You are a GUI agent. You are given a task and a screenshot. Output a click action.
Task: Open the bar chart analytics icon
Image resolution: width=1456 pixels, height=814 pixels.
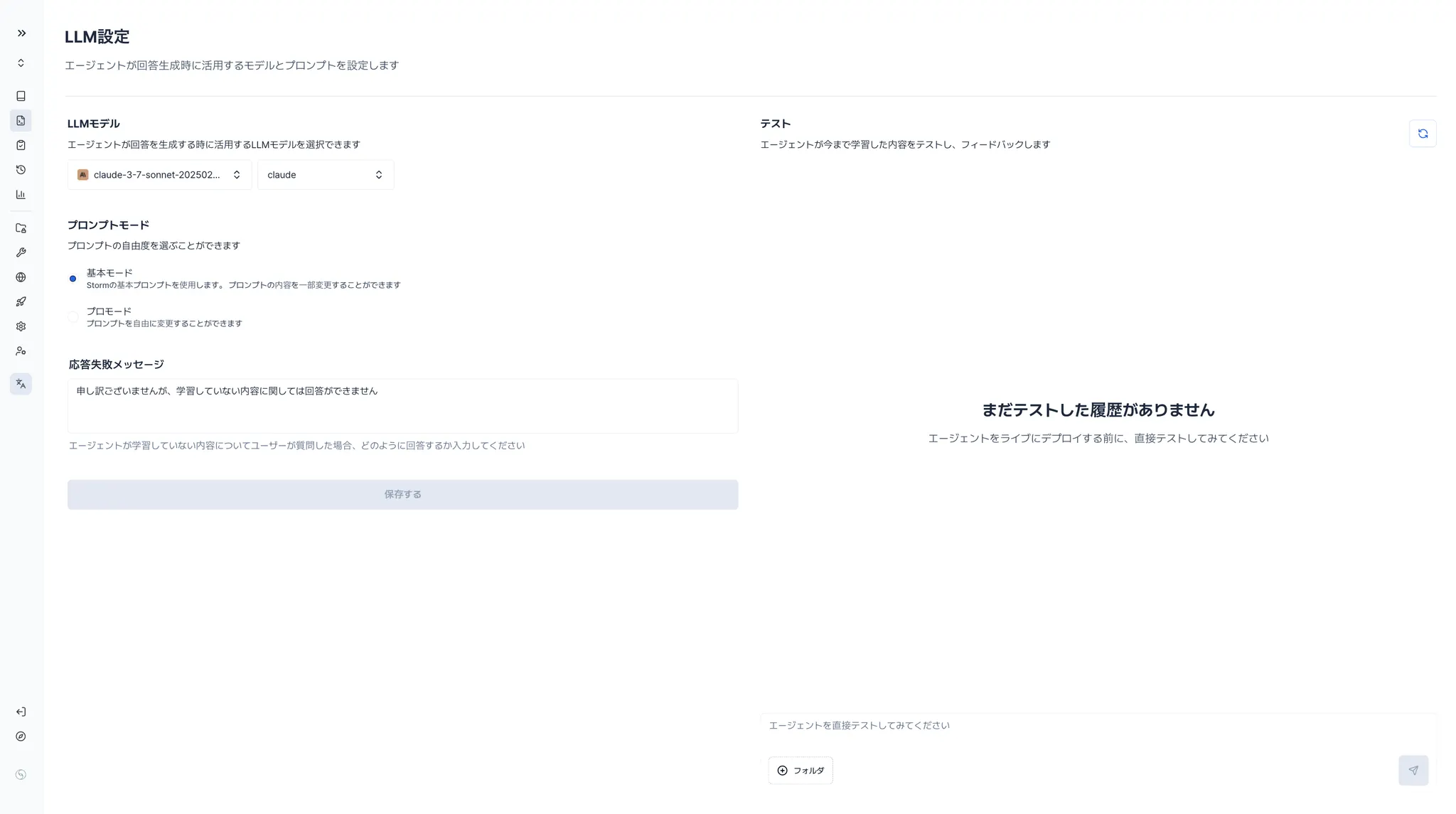click(21, 194)
